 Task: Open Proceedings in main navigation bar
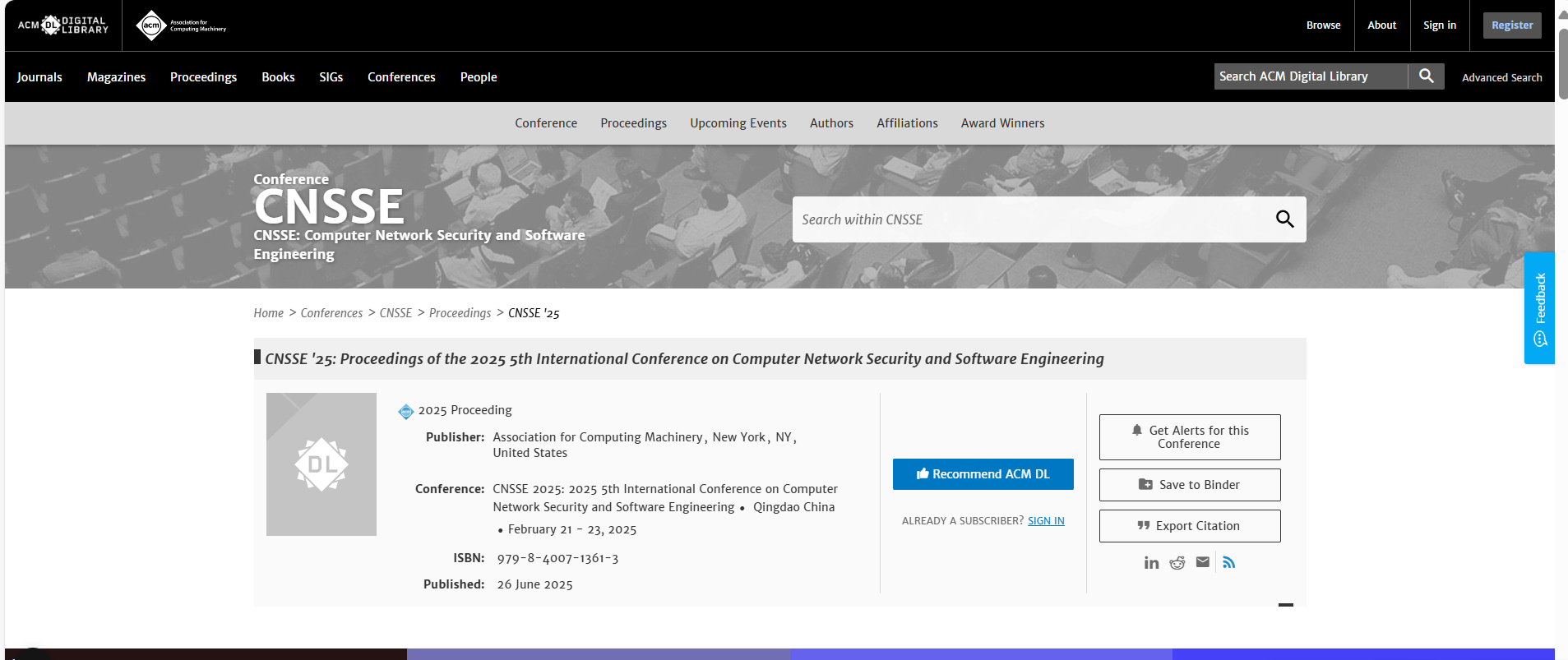click(x=203, y=77)
